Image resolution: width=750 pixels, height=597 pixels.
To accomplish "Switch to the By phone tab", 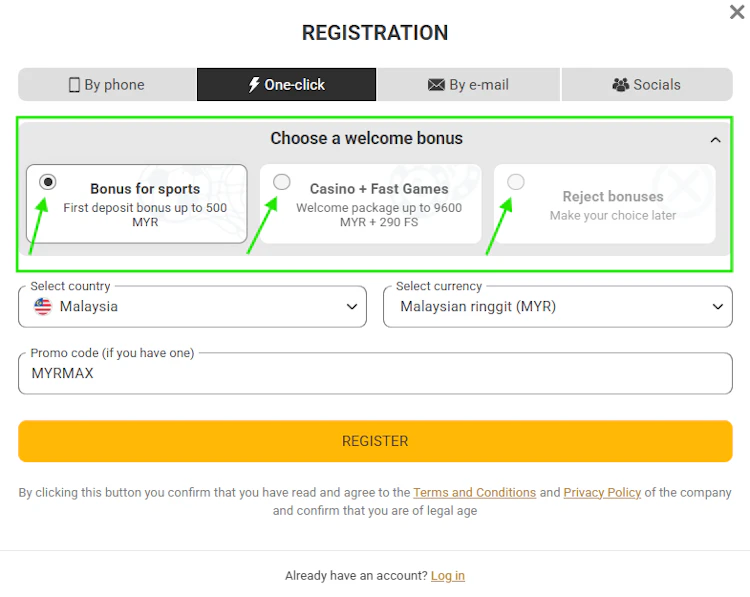I will pos(107,85).
